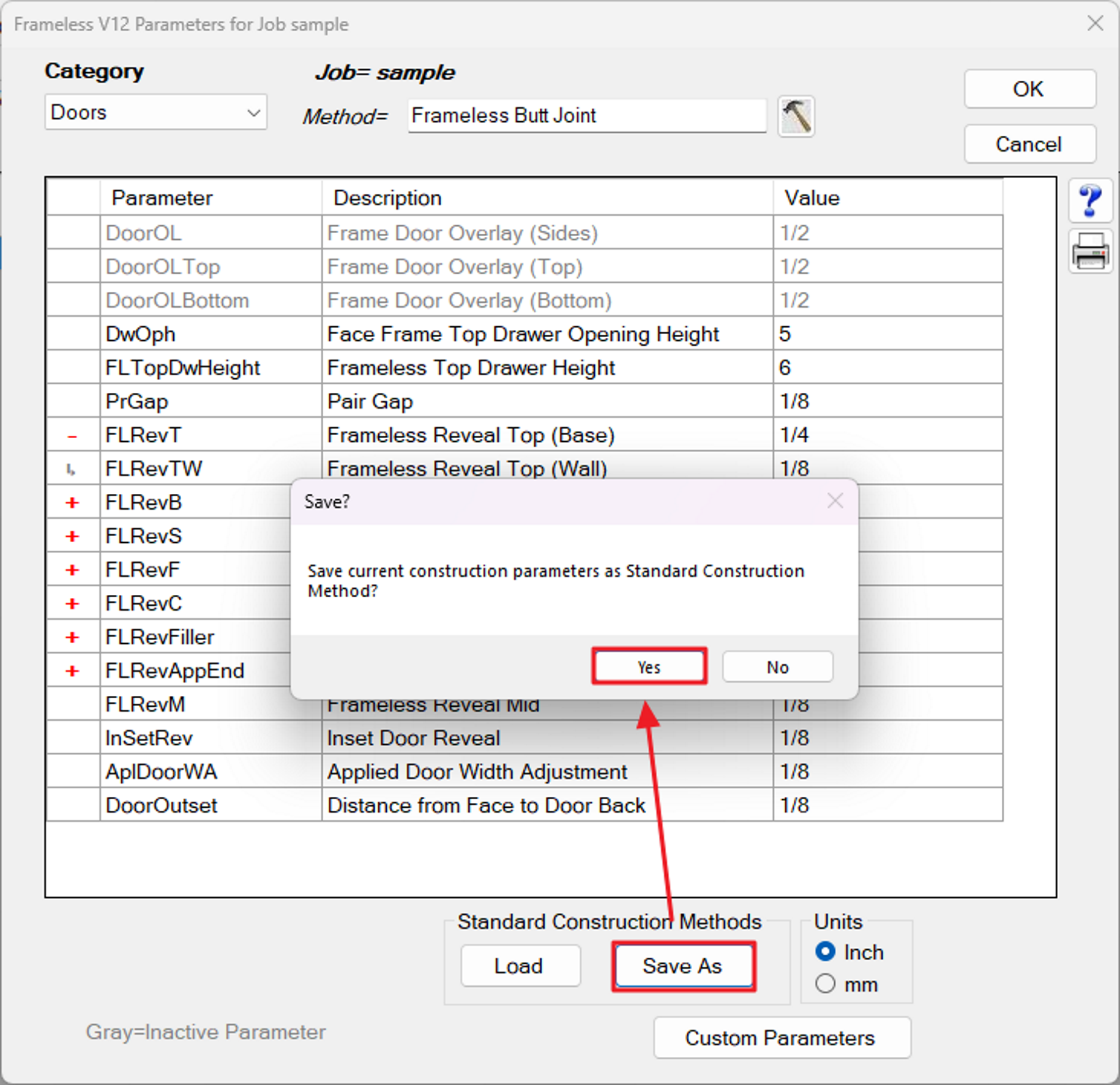The width and height of the screenshot is (1120, 1085).
Task: Click into the Method name field
Action: [586, 116]
